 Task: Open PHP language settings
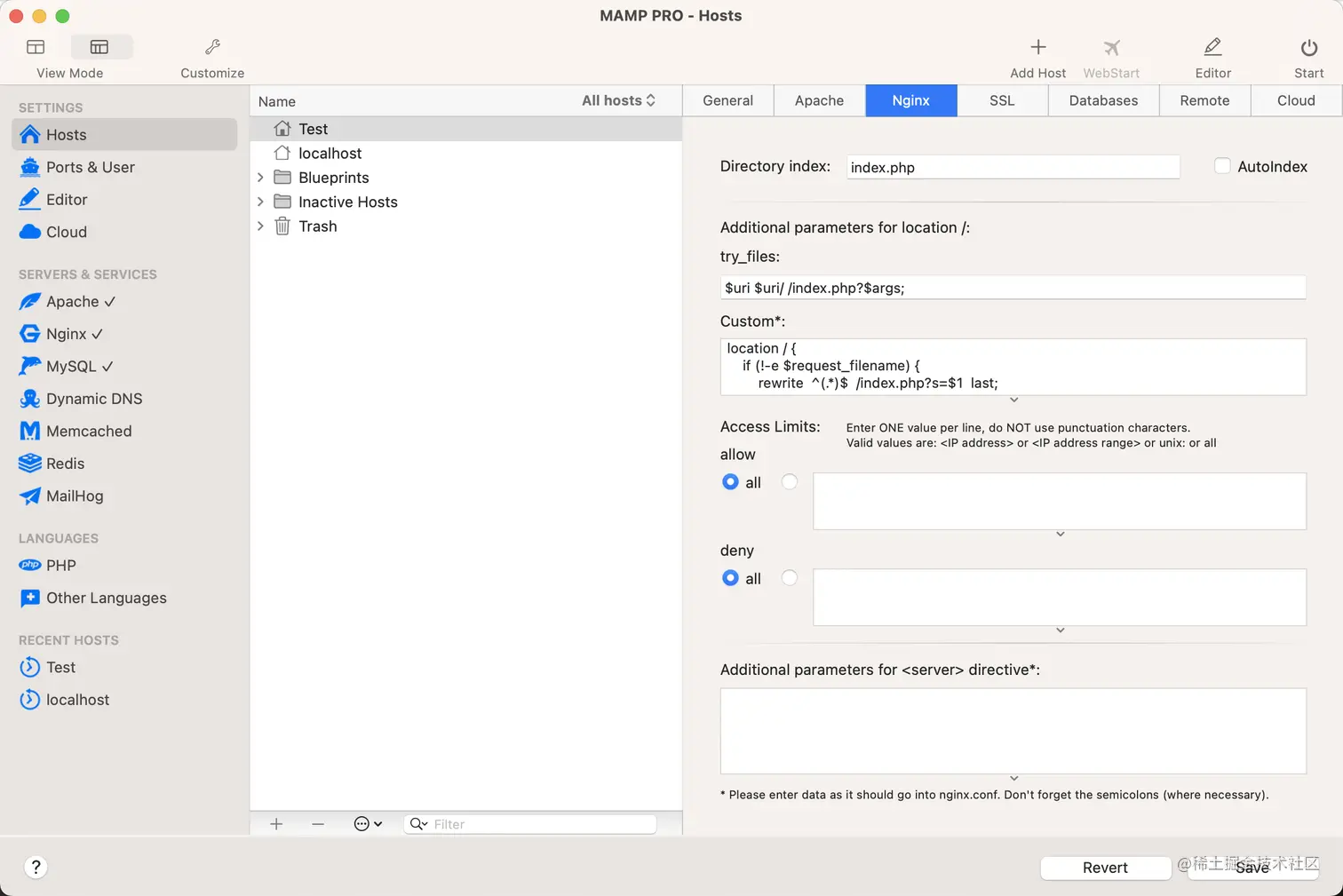(124, 566)
